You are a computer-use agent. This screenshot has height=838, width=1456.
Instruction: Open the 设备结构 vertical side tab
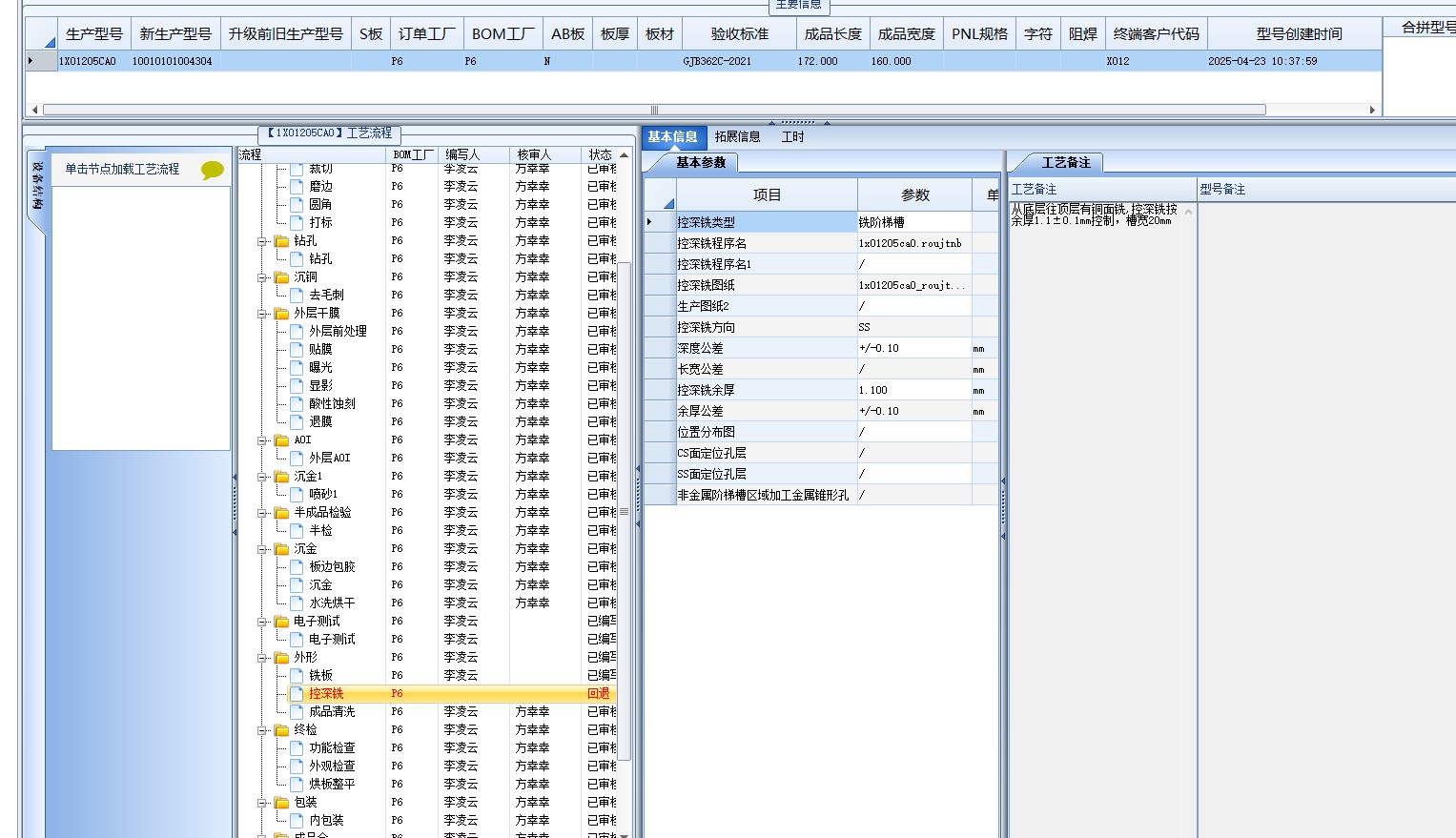[37, 186]
